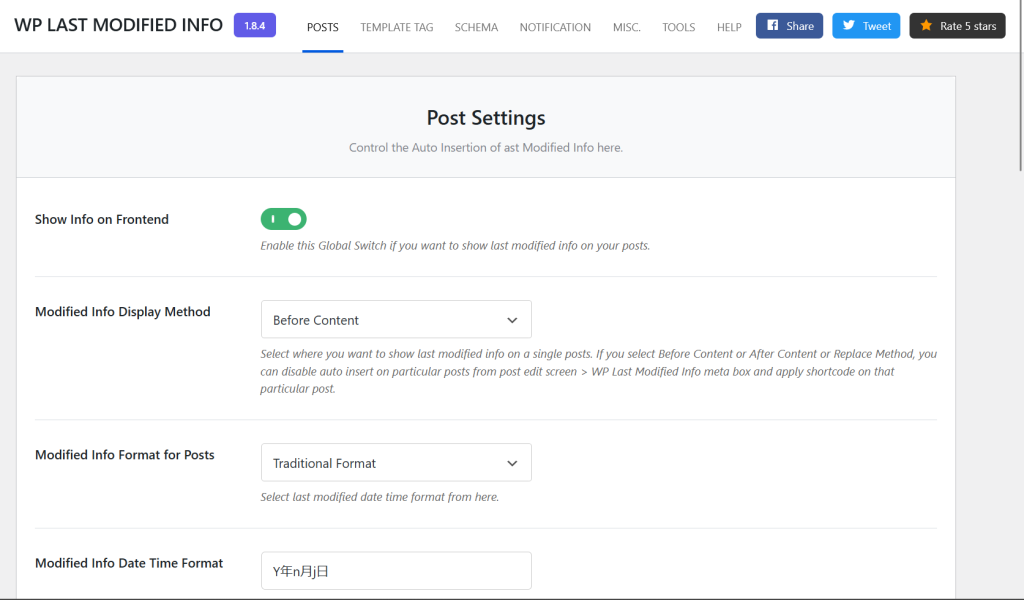Viewport: 1024px width, 600px height.
Task: Click 'Control the Auto Insertion' subtitle text
Action: 486,148
